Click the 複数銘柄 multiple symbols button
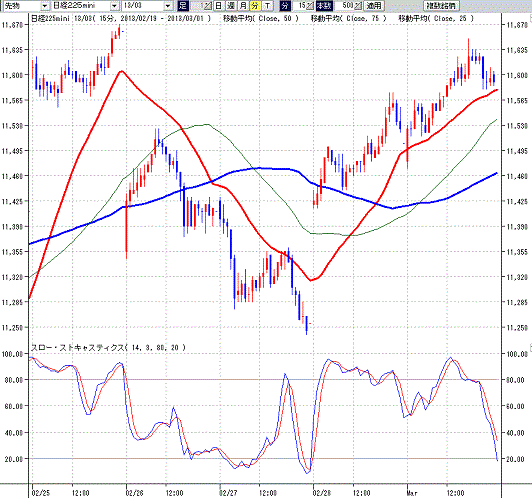This screenshot has width=532, height=498. (441, 5)
